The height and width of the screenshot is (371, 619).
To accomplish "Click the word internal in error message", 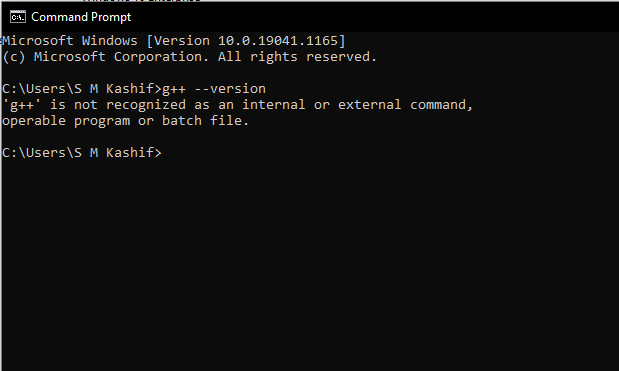I will click(x=274, y=105).
